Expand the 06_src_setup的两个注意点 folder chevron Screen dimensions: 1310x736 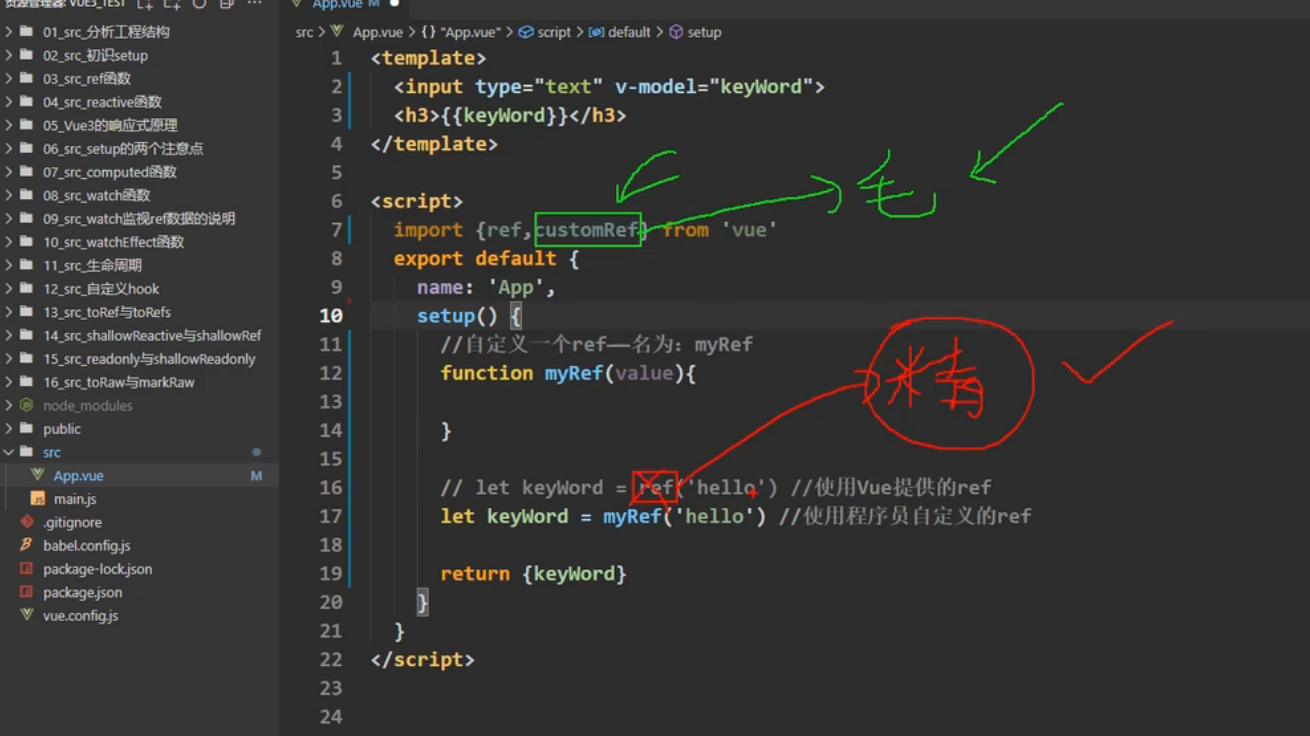click(9, 149)
